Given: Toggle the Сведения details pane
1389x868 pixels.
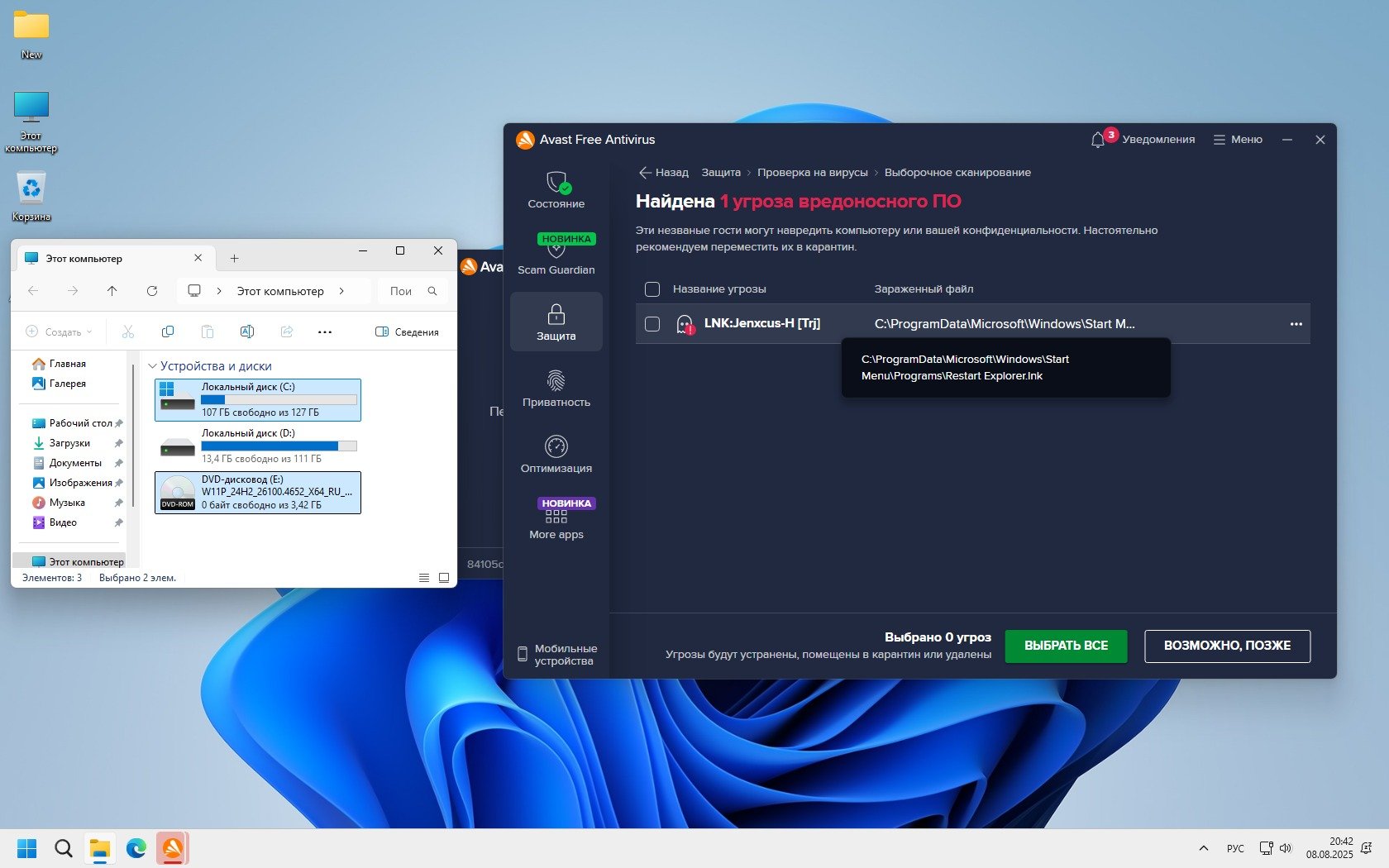Looking at the screenshot, I should (x=407, y=331).
